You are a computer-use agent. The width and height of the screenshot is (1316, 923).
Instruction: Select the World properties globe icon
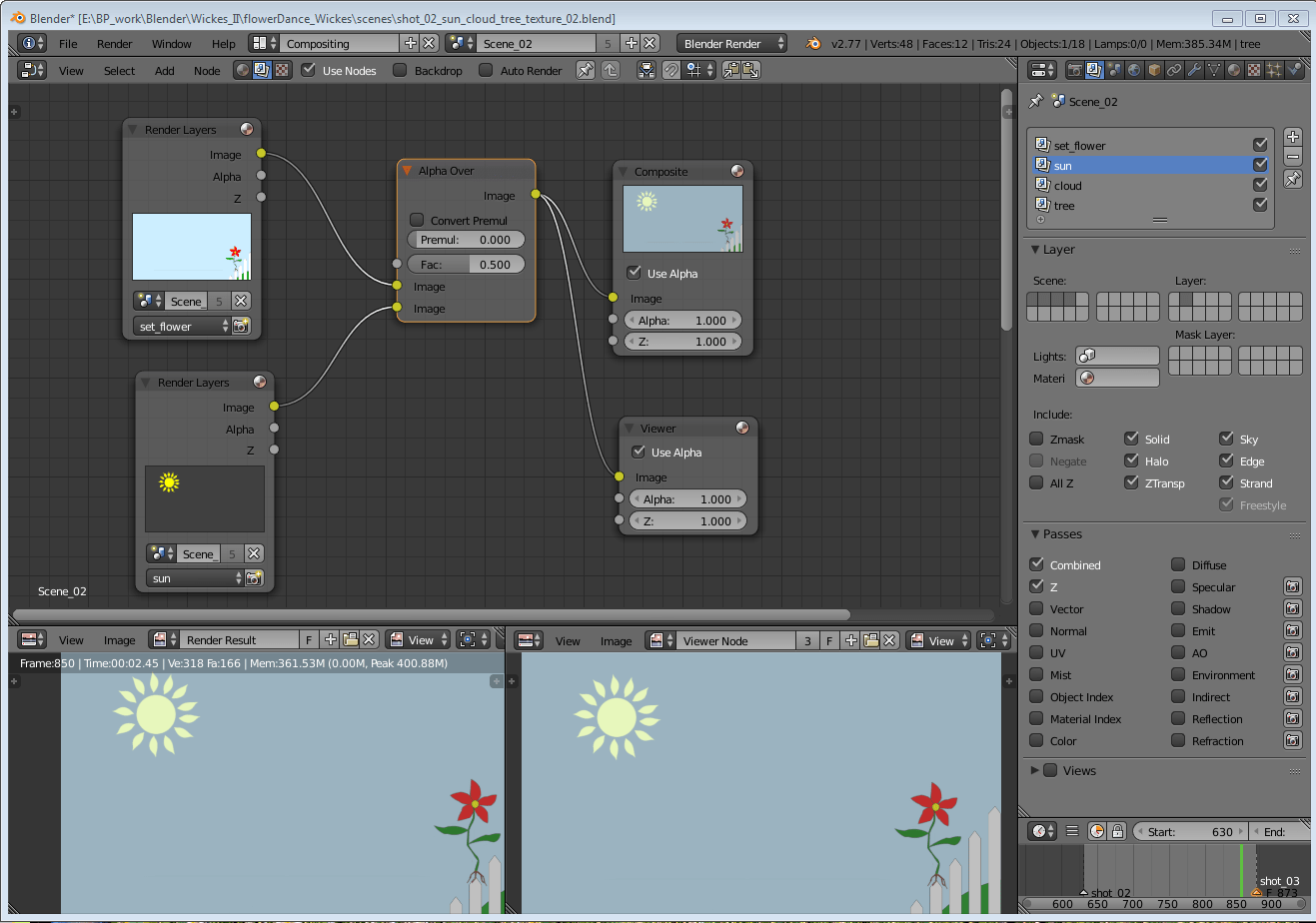(x=1134, y=70)
